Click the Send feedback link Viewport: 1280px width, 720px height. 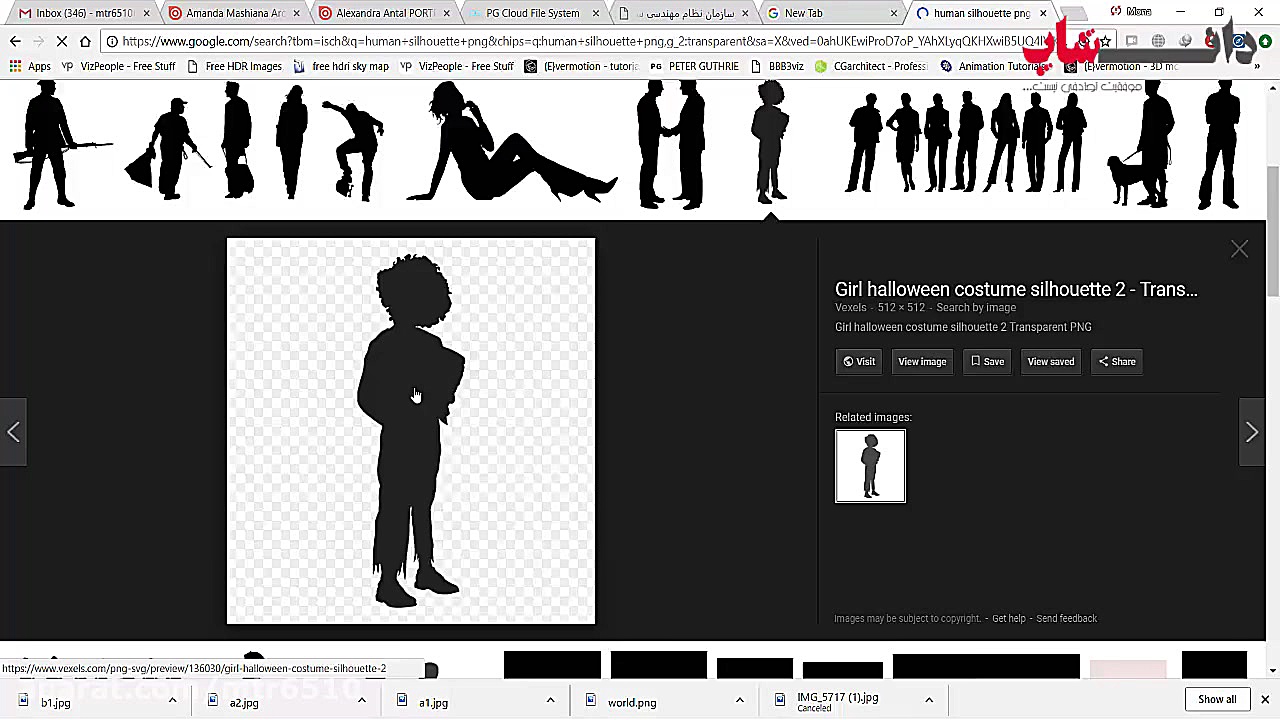click(1067, 619)
